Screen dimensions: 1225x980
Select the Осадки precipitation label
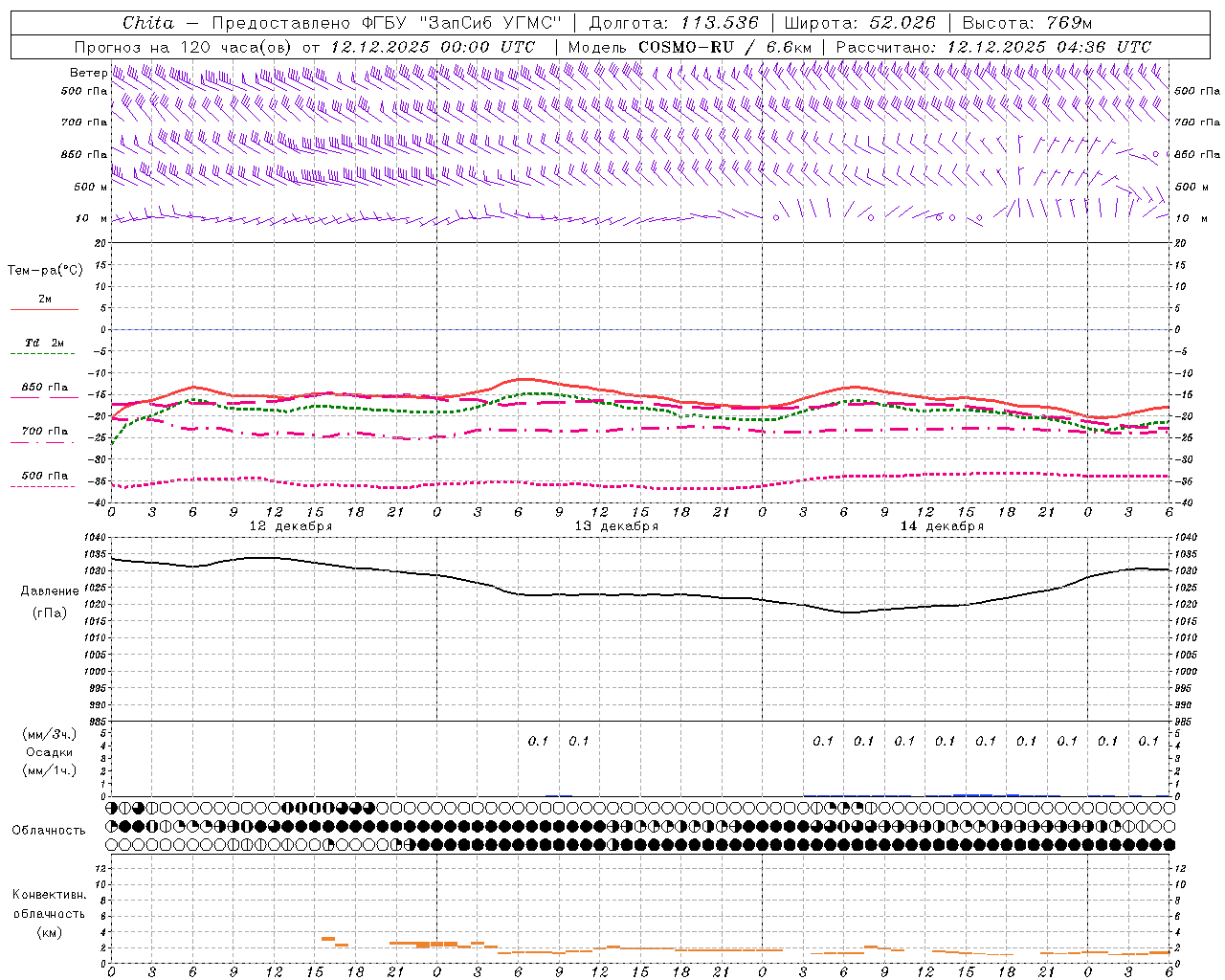pos(49,752)
